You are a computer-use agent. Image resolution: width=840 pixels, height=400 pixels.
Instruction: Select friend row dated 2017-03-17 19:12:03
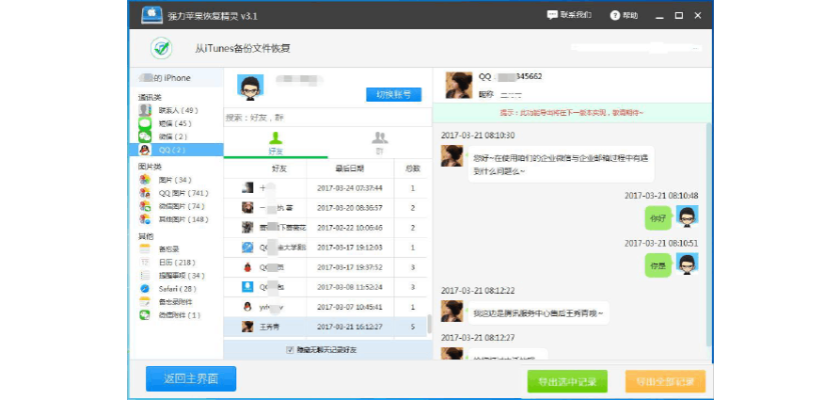325,247
